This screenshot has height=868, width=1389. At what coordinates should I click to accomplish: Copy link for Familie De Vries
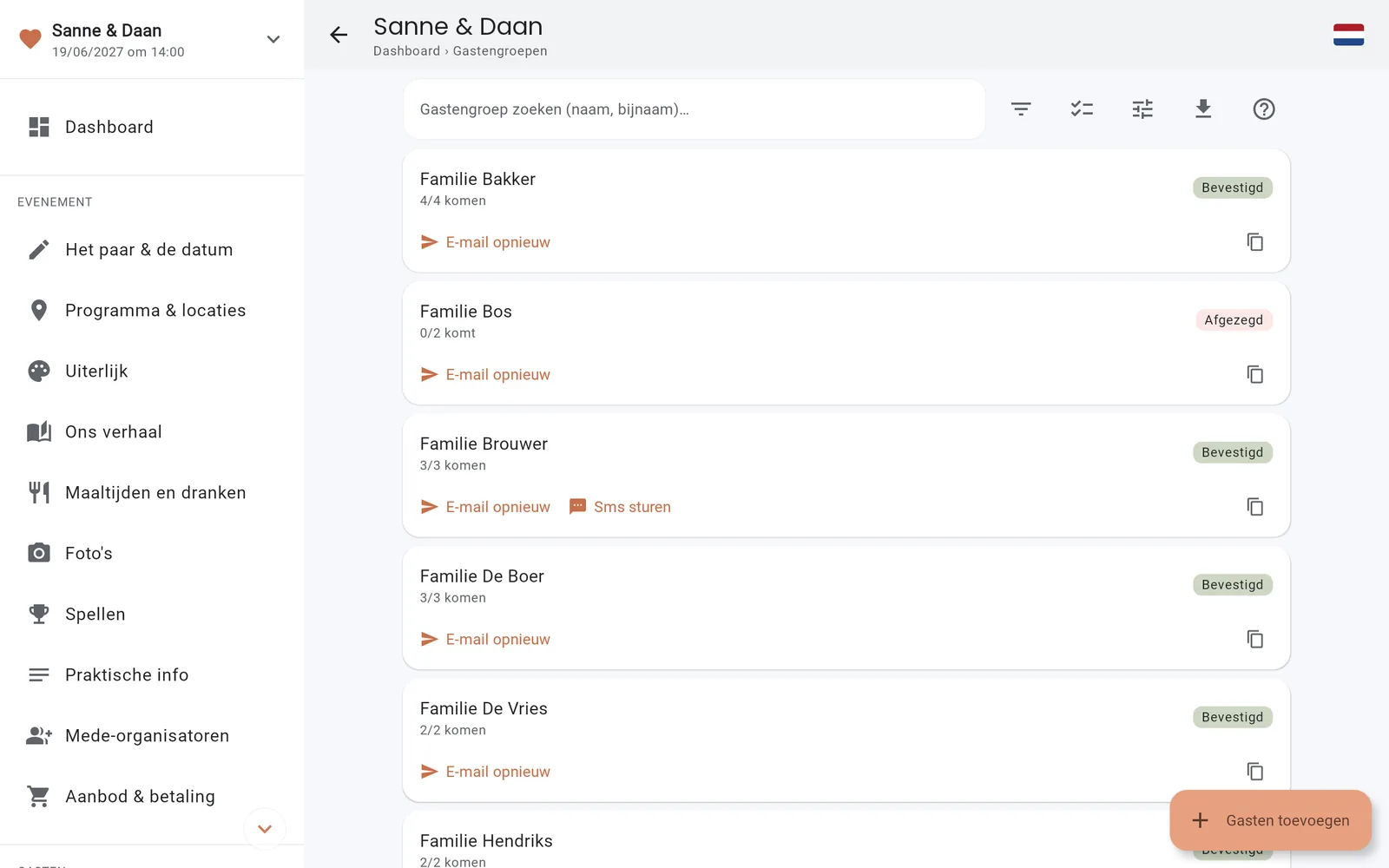(x=1255, y=772)
